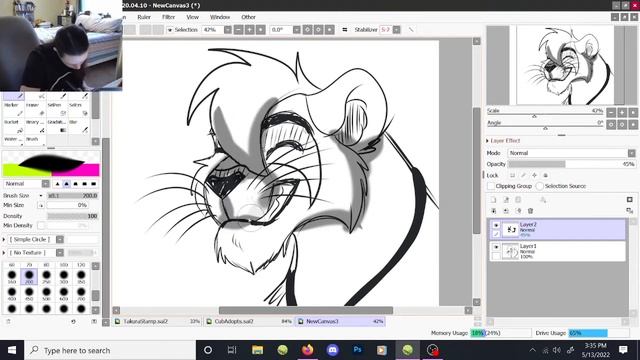Screen dimensions: 640x360
Task: Select the flattest brush edge shape
Action: 93,184
